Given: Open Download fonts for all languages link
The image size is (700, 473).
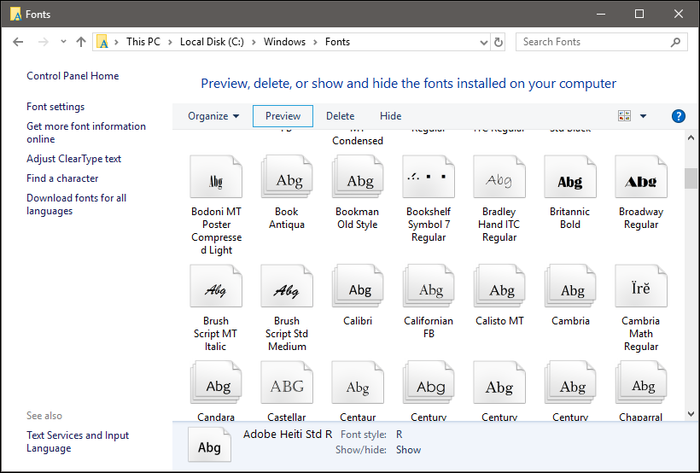Looking at the screenshot, I should [x=76, y=204].
